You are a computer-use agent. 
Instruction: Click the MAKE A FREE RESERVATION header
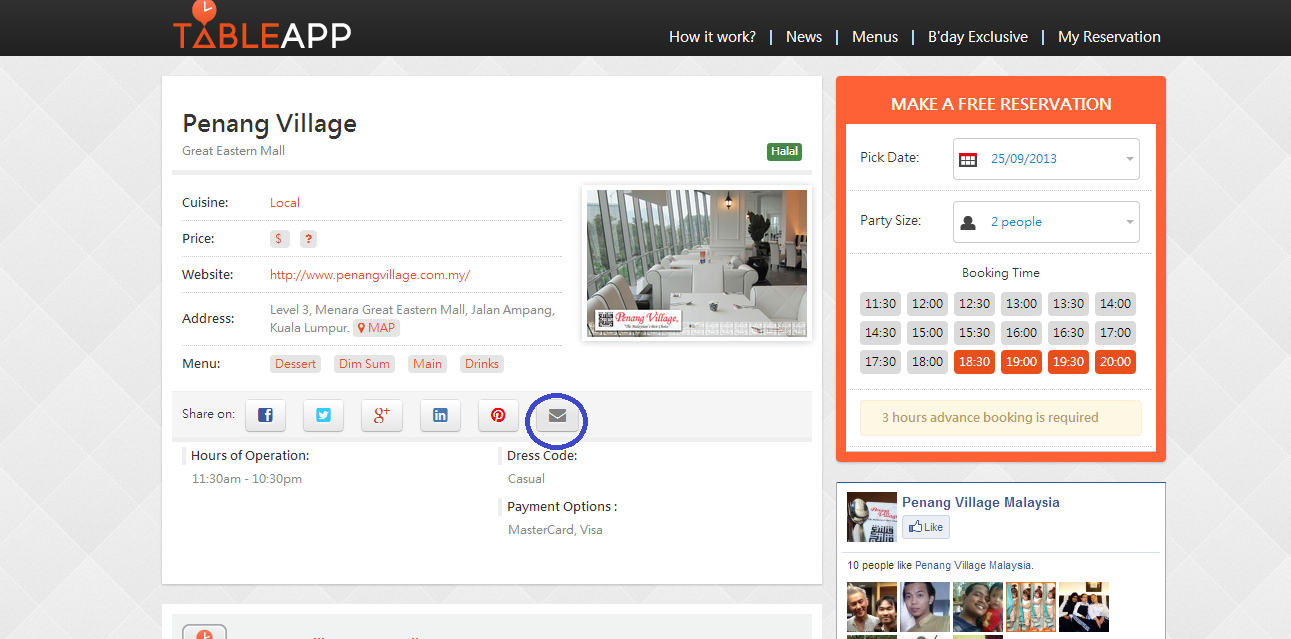click(1001, 104)
